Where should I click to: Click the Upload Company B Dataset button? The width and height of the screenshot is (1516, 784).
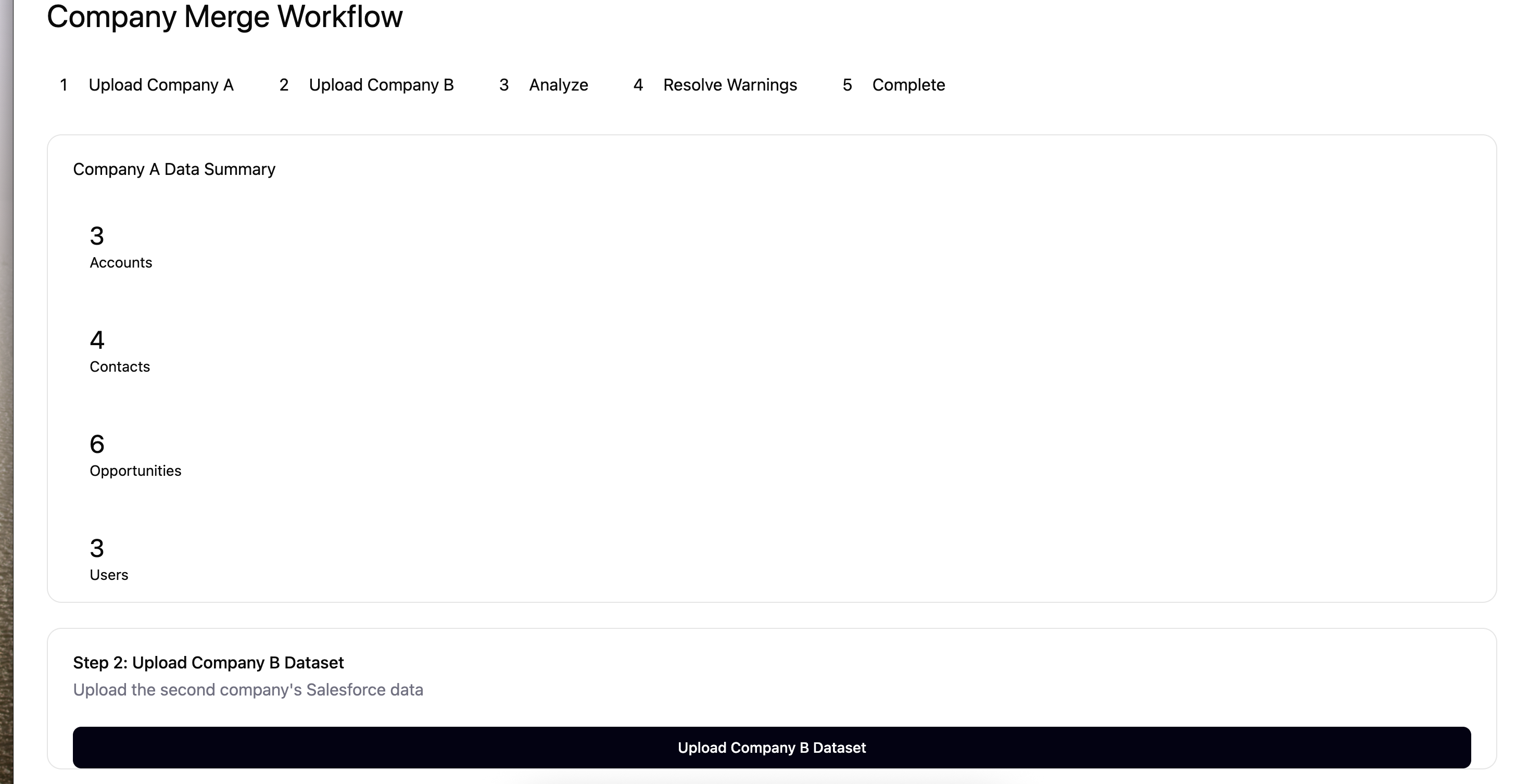click(772, 748)
